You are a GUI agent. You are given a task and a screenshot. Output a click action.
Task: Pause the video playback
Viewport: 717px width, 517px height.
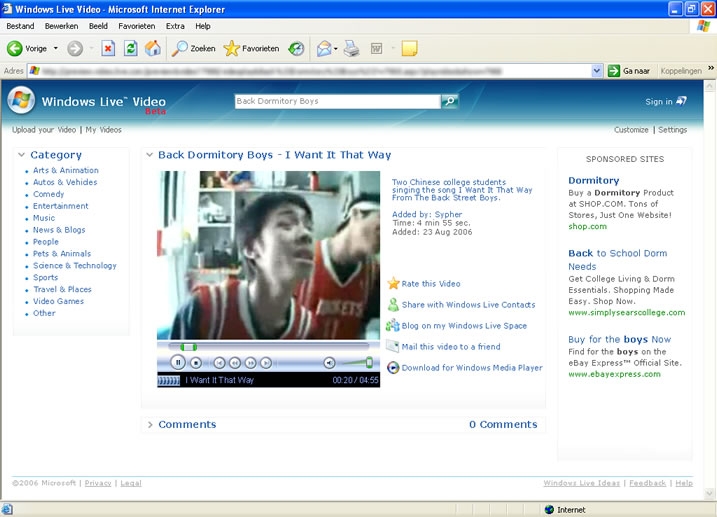tap(178, 362)
